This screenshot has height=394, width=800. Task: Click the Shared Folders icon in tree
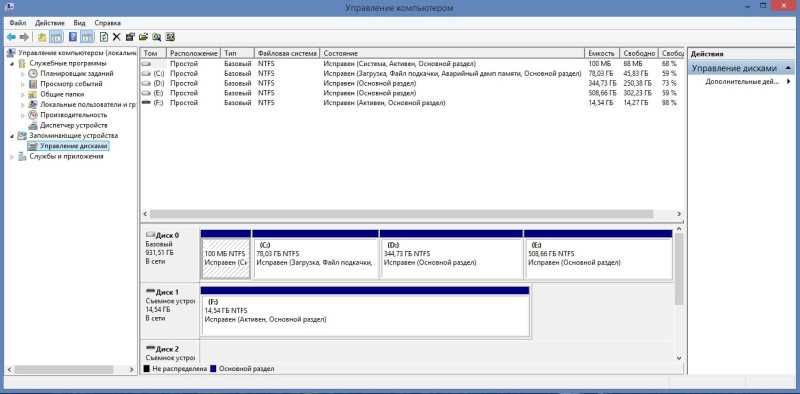33,94
